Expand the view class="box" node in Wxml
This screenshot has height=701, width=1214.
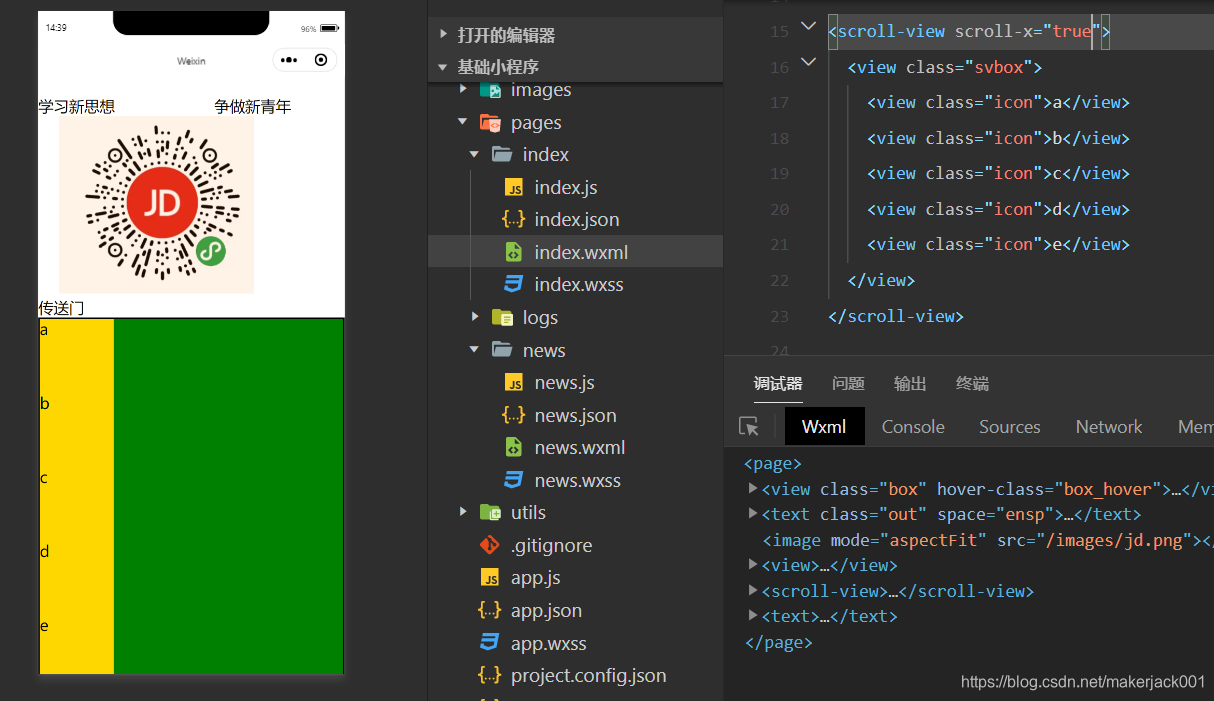[753, 488]
